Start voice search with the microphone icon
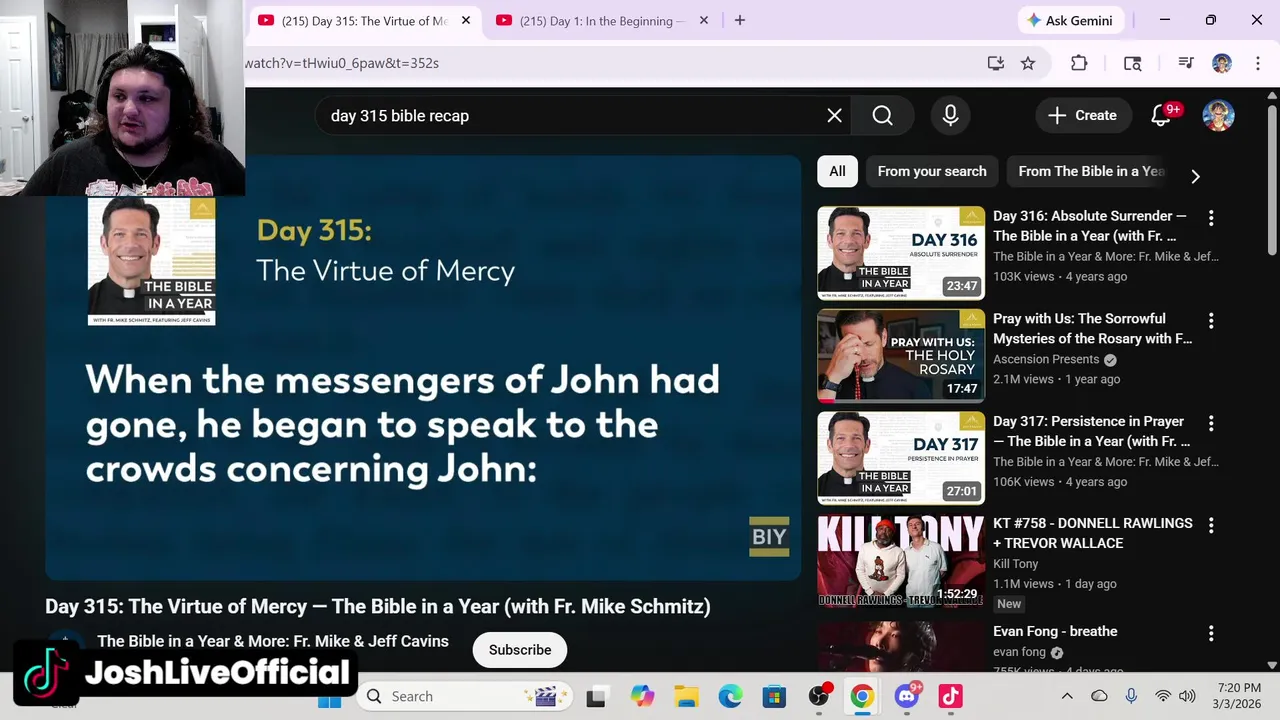Viewport: 1280px width, 720px height. click(950, 116)
